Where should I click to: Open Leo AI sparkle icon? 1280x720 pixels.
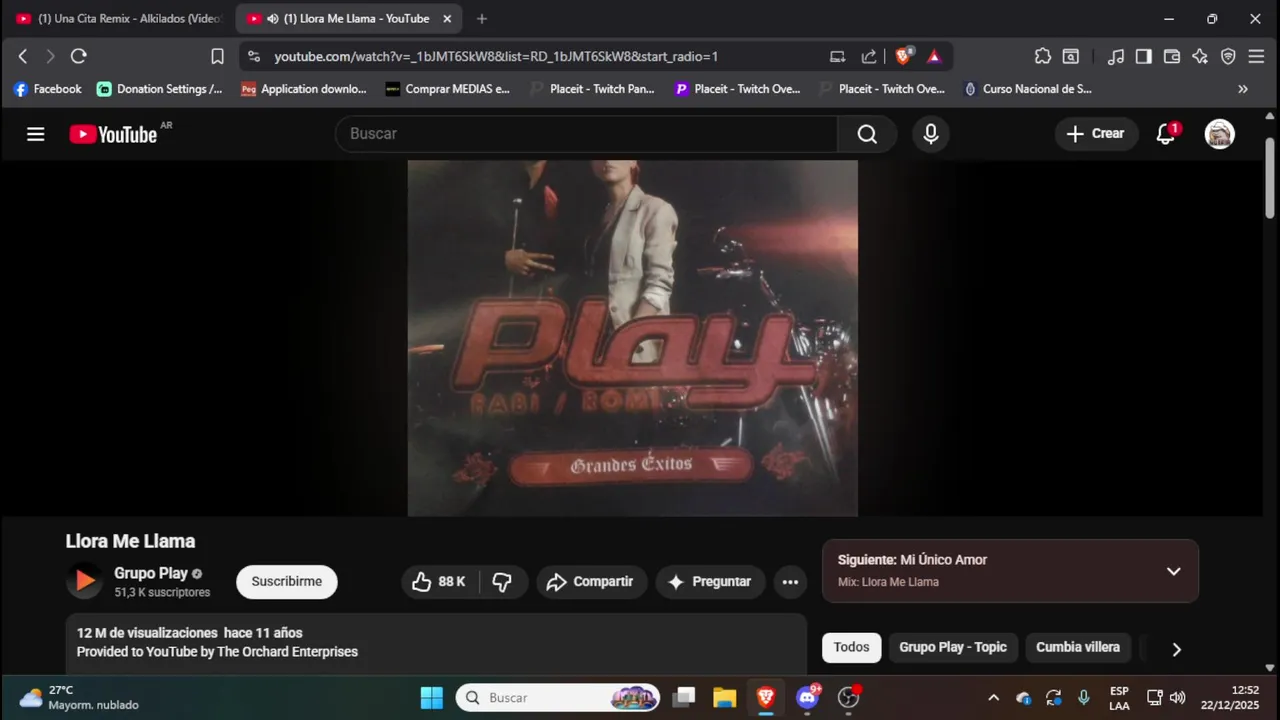point(1200,57)
